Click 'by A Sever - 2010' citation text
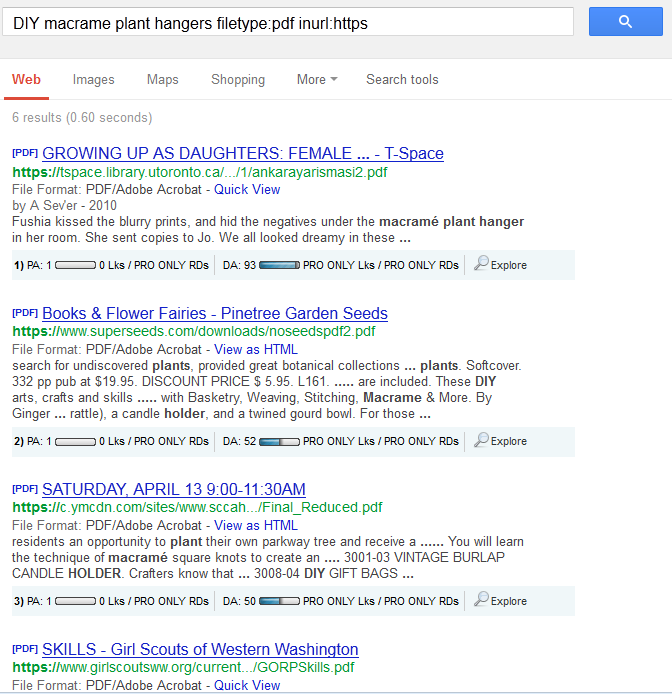 point(64,205)
